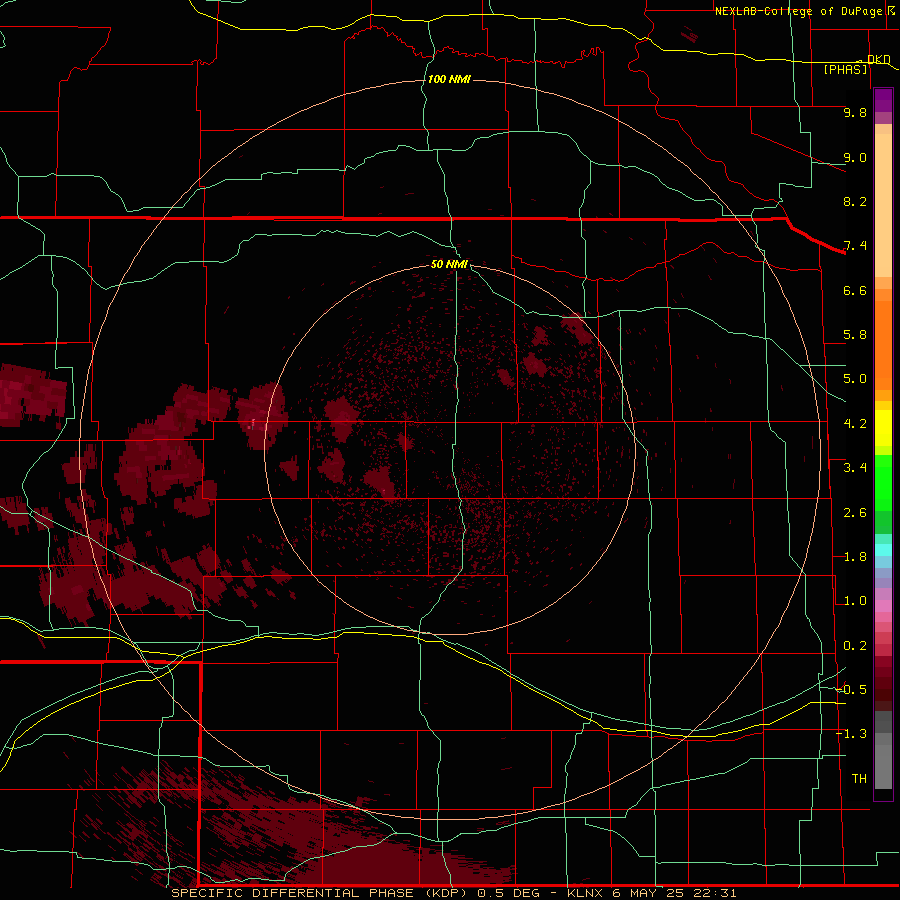
Task: Click the [PHAS] label above the color scale
Action: tap(845, 69)
